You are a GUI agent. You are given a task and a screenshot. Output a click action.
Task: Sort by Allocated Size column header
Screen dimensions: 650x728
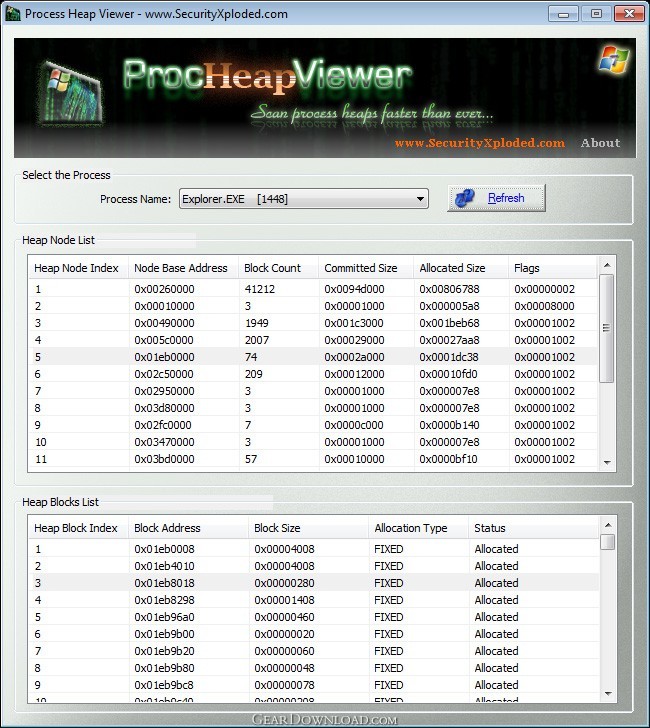tap(461, 268)
